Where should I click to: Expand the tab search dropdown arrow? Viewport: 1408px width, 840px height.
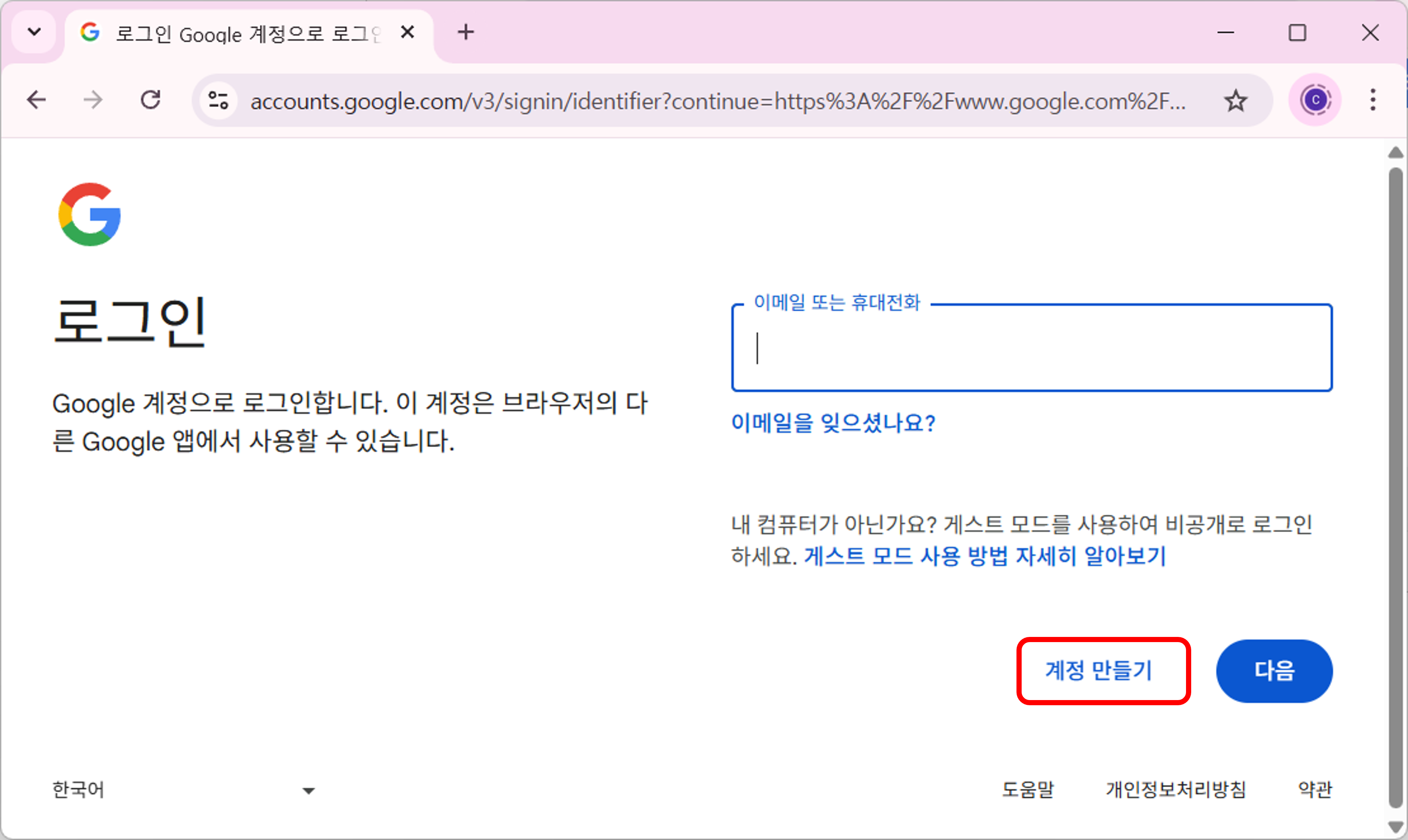point(34,32)
